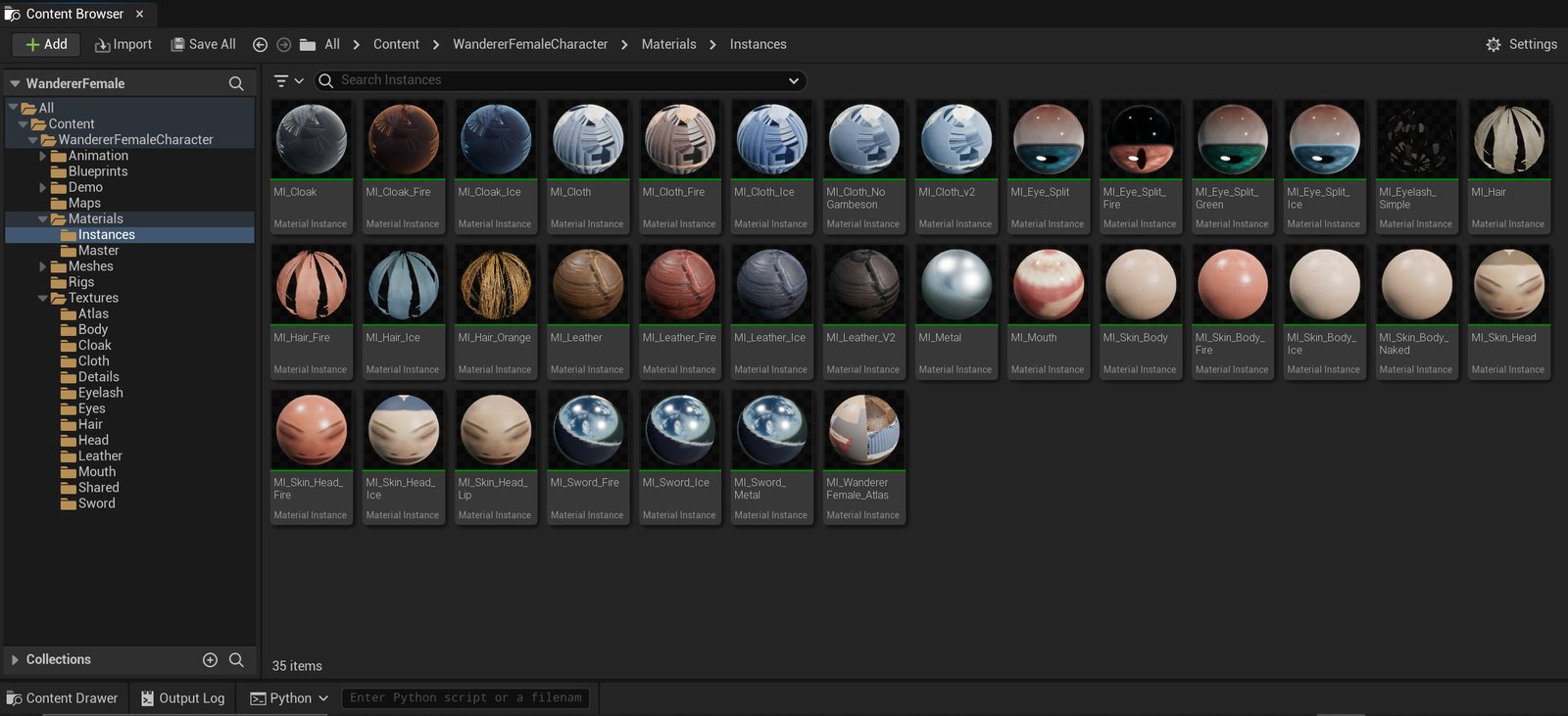1568x716 pixels.
Task: Expand the Collections section
Action: 15,660
